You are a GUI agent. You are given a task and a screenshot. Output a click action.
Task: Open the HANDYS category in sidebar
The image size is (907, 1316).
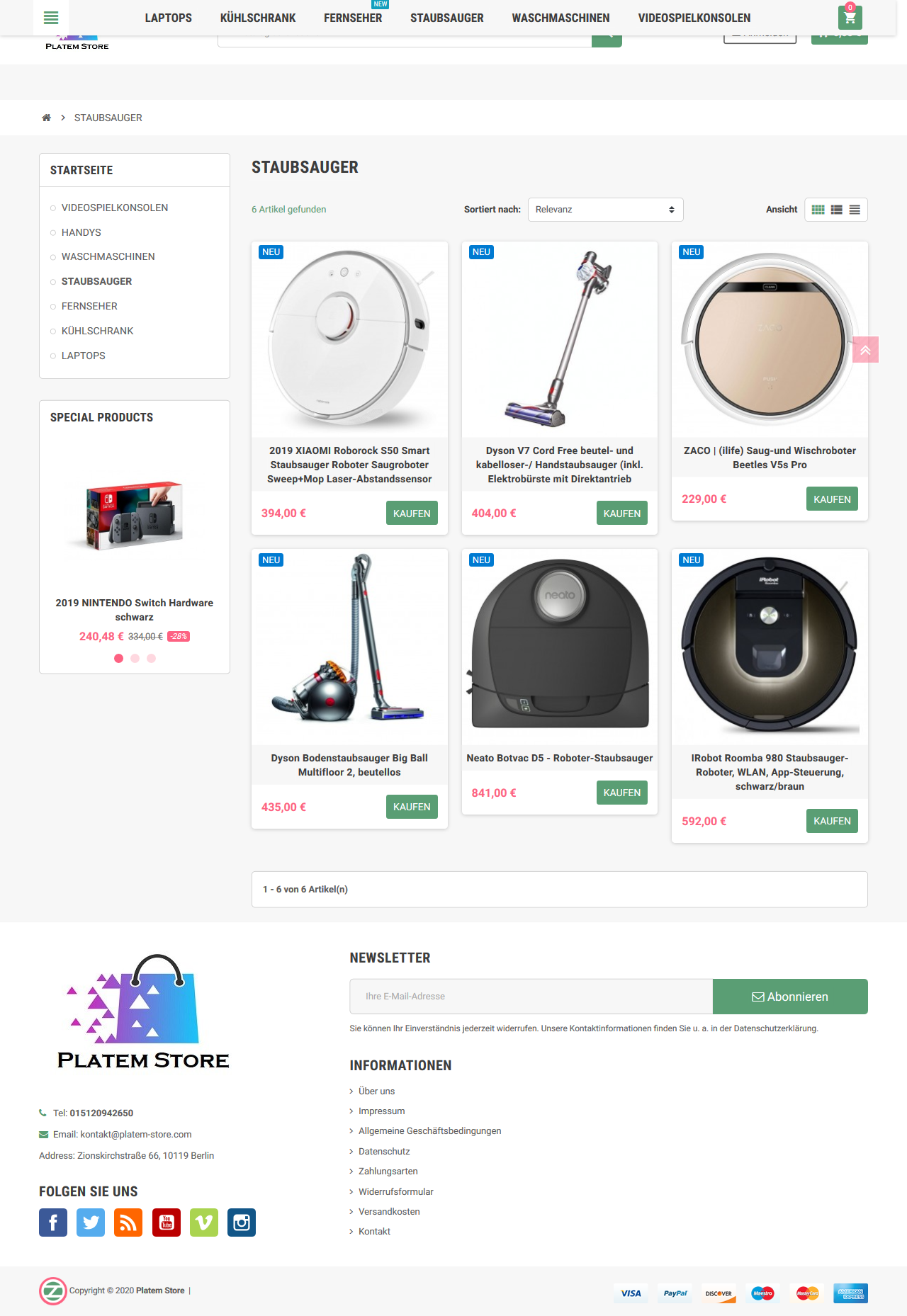click(x=81, y=232)
